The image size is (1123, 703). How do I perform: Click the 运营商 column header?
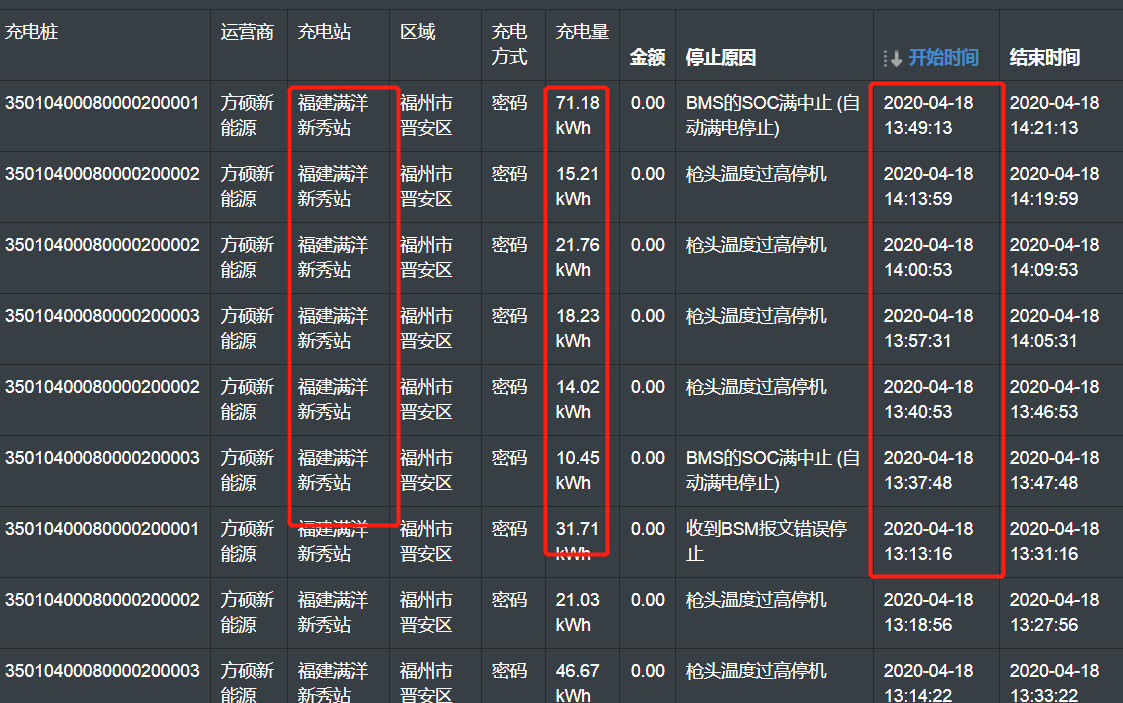click(247, 32)
